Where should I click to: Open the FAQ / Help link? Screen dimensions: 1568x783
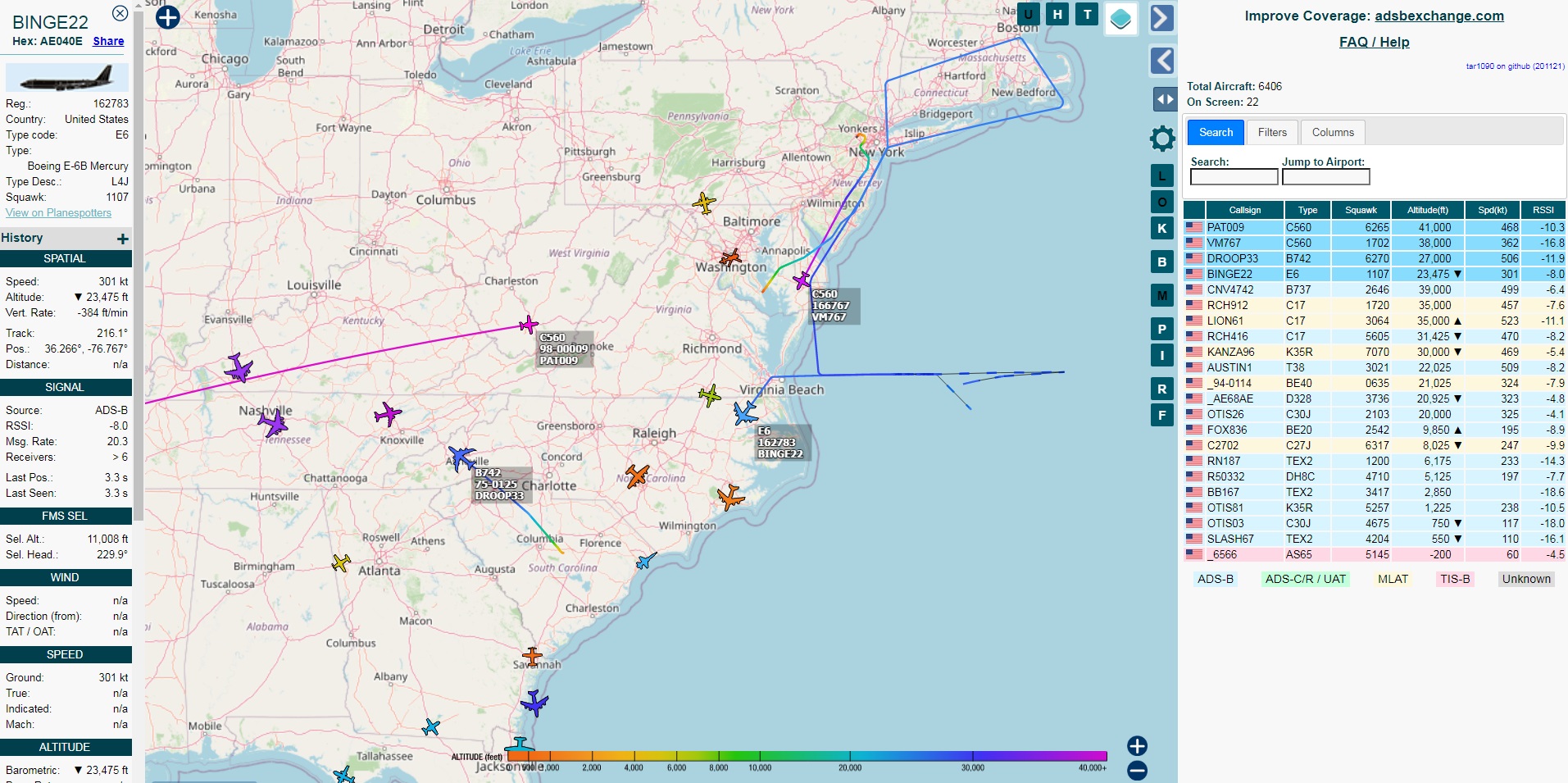1375,42
